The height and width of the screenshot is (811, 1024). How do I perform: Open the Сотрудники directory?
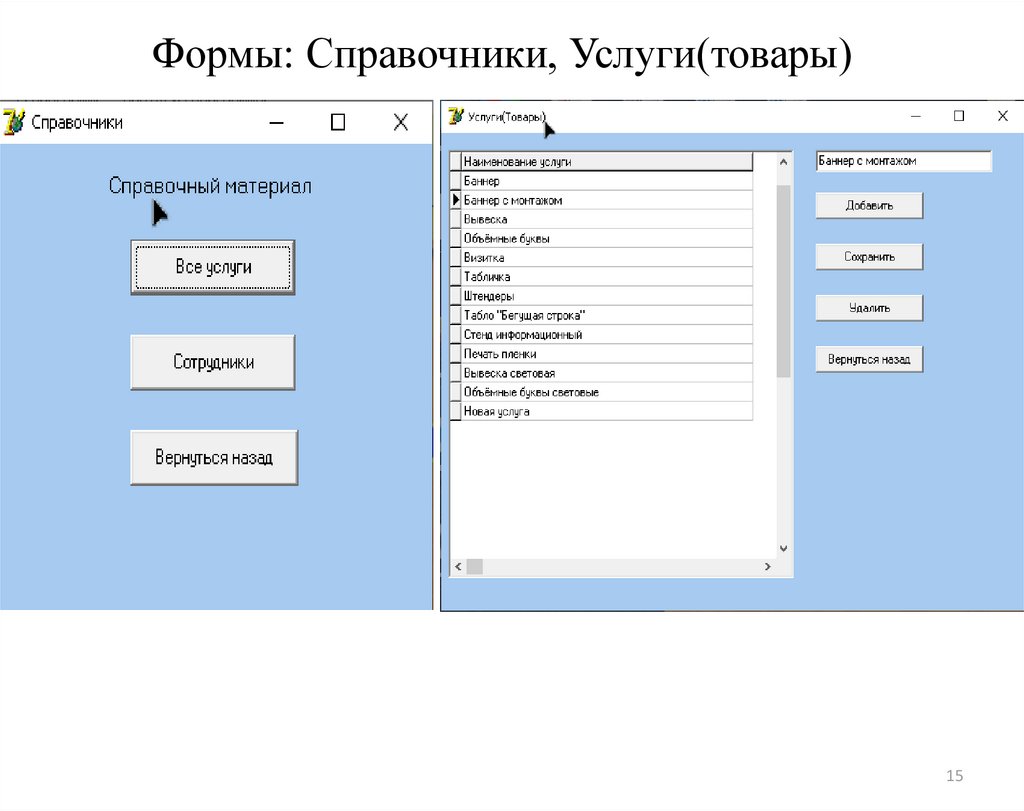(x=213, y=362)
